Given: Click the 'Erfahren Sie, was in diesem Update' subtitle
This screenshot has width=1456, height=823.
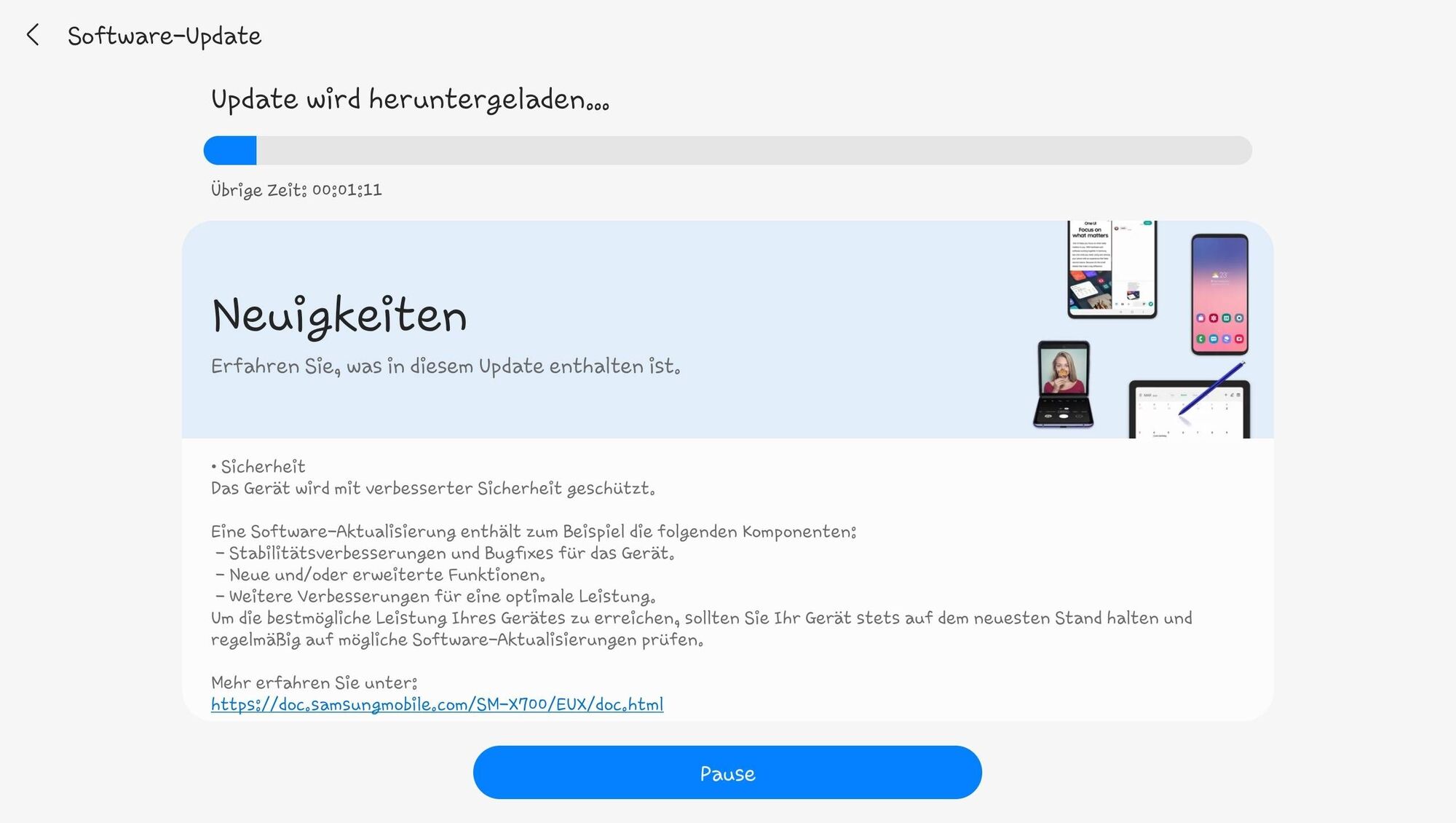Looking at the screenshot, I should click(x=446, y=366).
